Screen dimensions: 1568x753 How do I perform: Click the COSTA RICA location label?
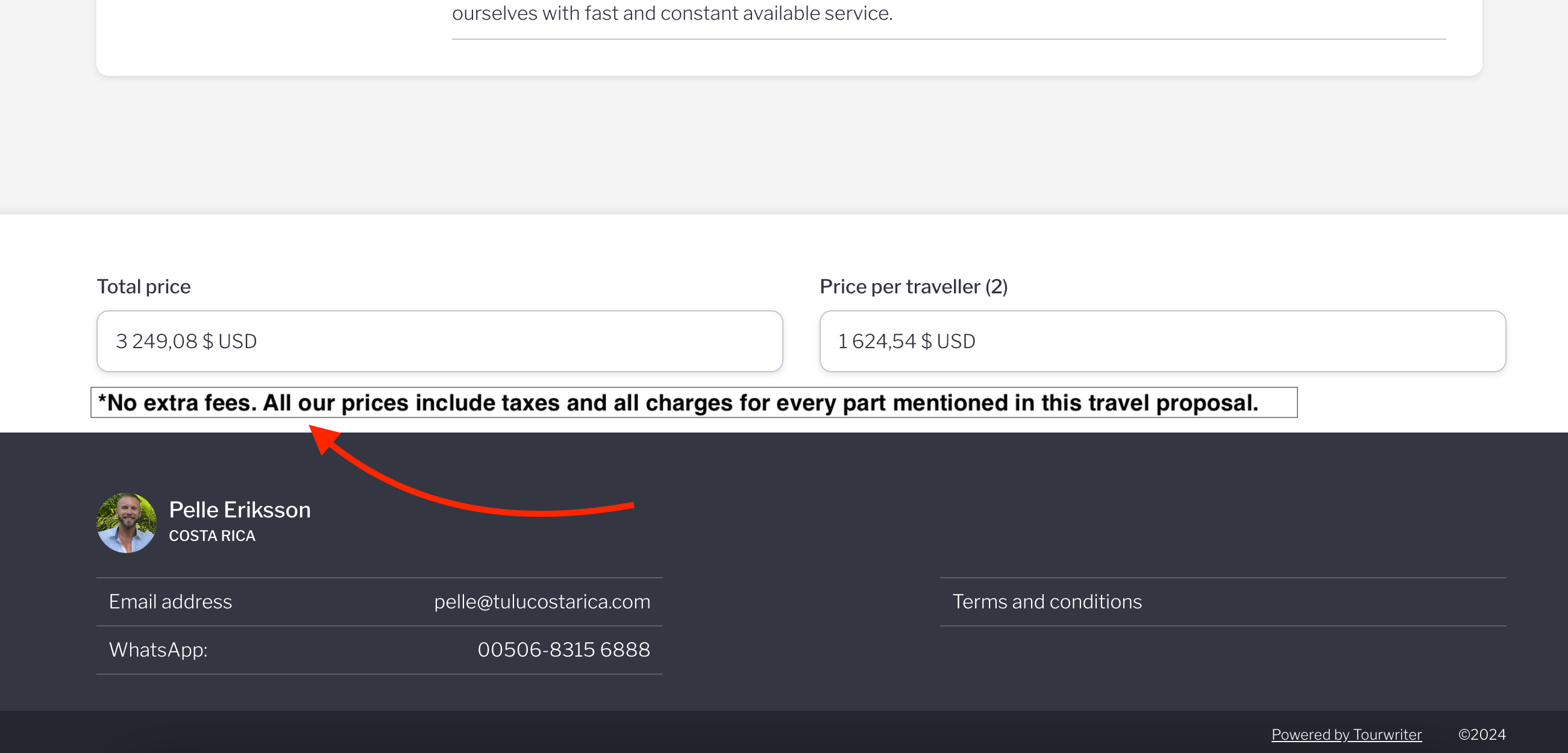click(212, 536)
